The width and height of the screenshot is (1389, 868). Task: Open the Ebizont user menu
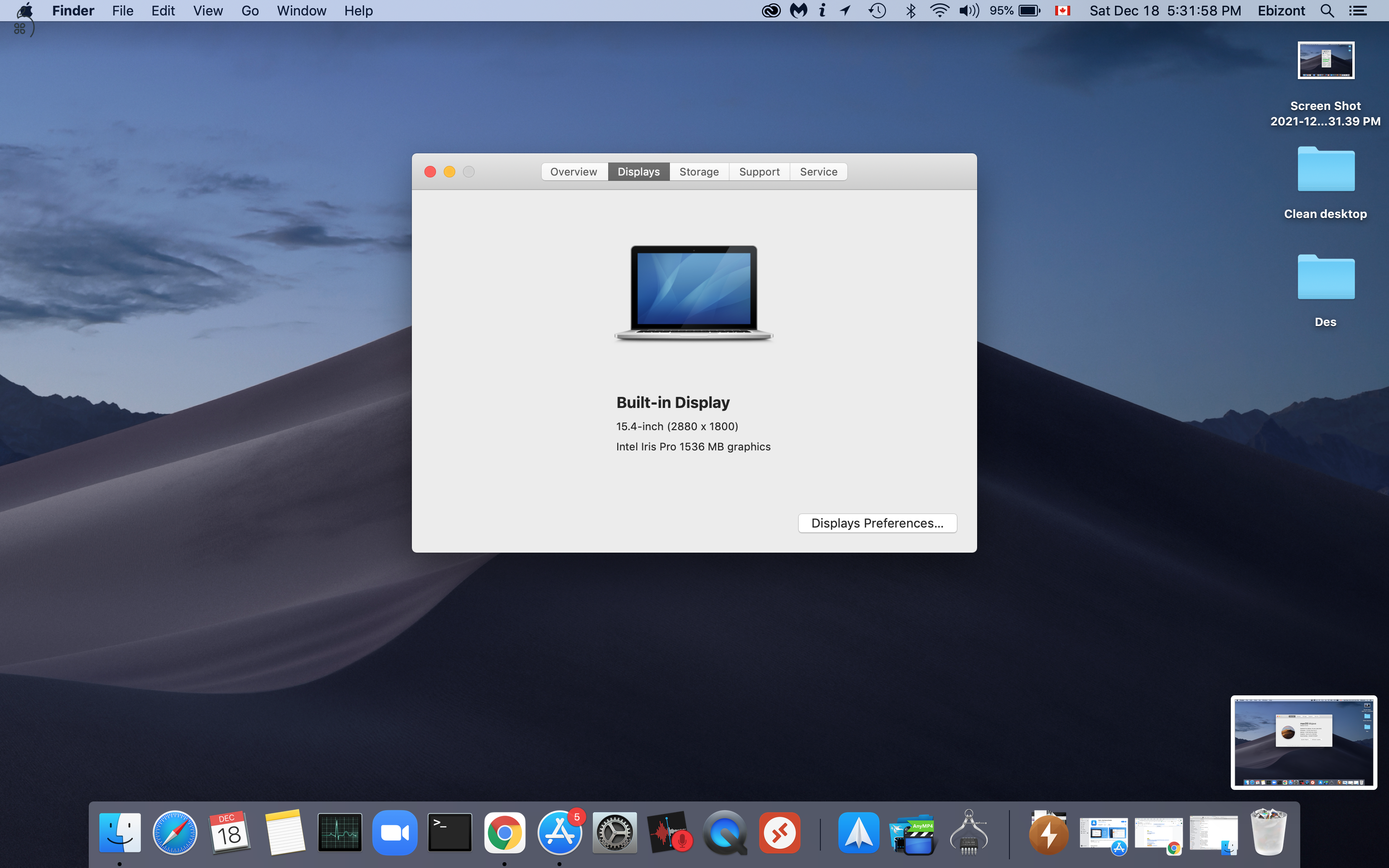(1281, 10)
